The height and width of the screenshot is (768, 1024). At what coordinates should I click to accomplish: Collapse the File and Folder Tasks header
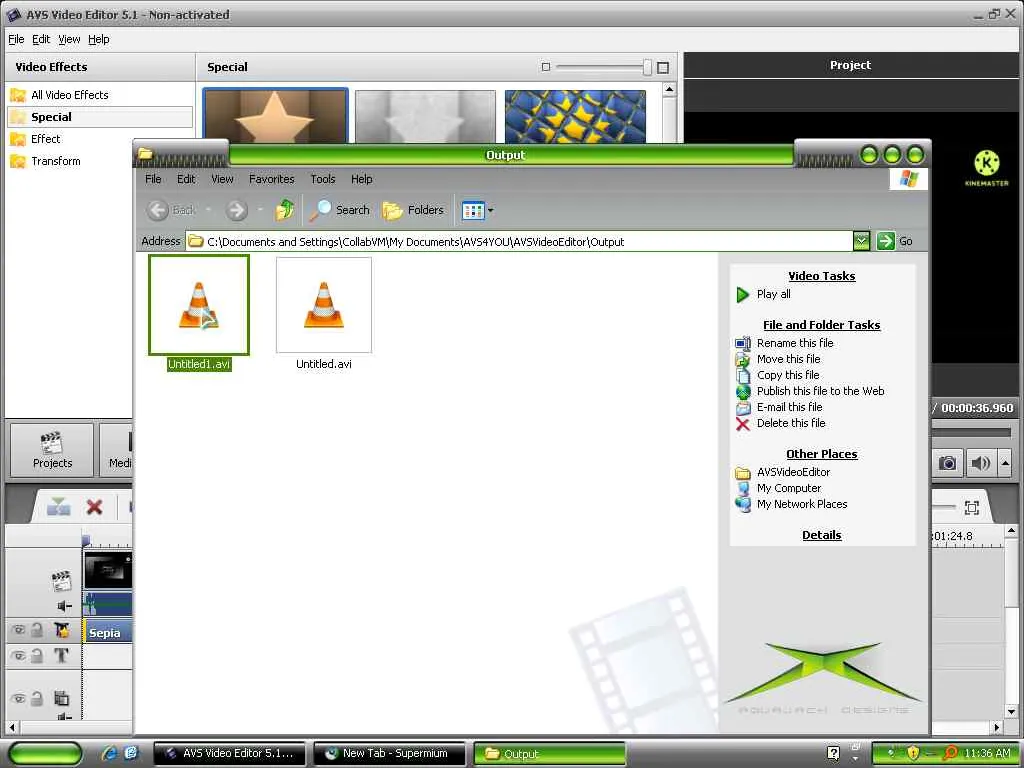pyautogui.click(x=822, y=325)
